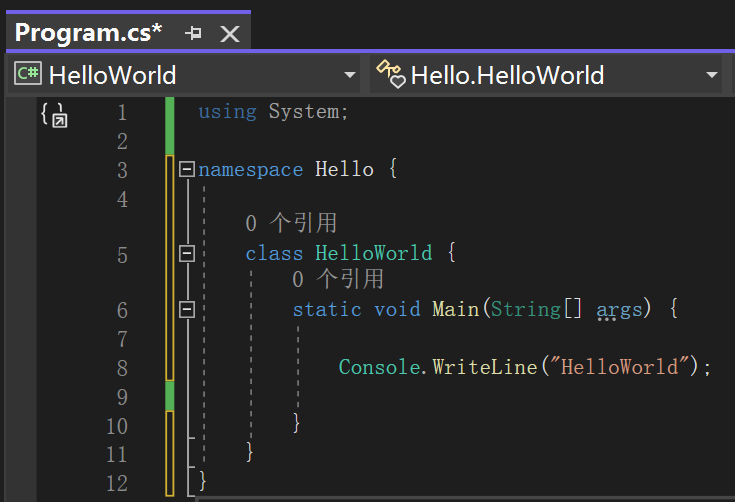Click the C# project icon
735x502 pixels.
pos(28,74)
